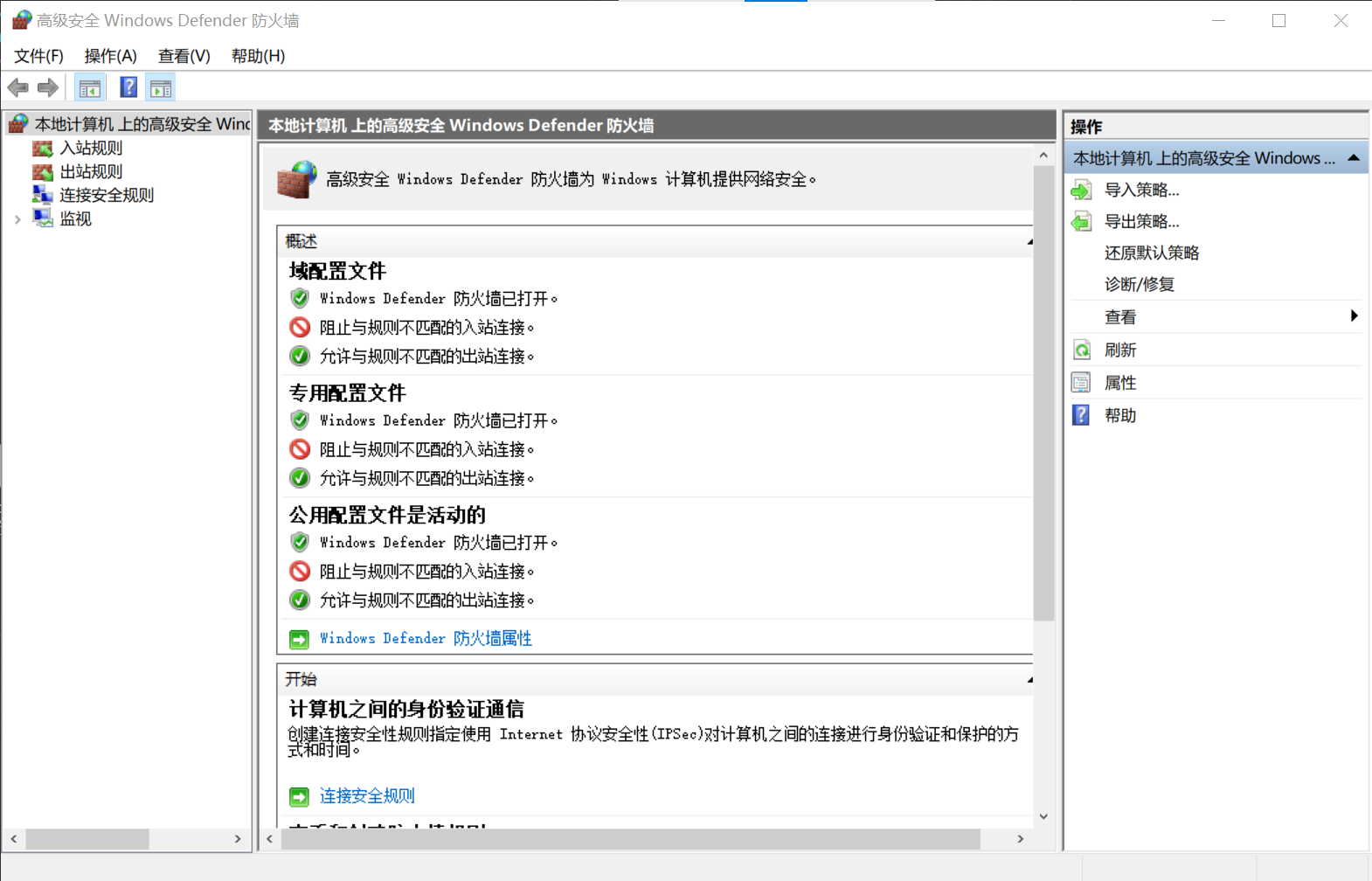Click the green arrow icon for 导出策略
This screenshot has width=1372, height=881.
point(1082,221)
